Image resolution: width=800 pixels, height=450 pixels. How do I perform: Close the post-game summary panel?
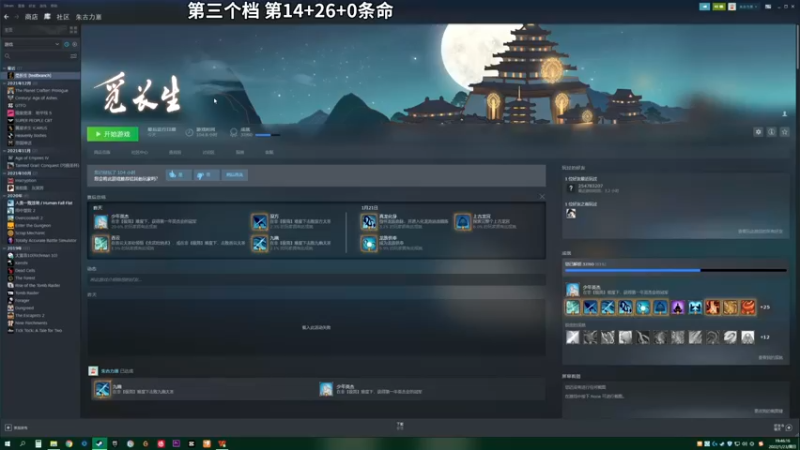pos(542,196)
